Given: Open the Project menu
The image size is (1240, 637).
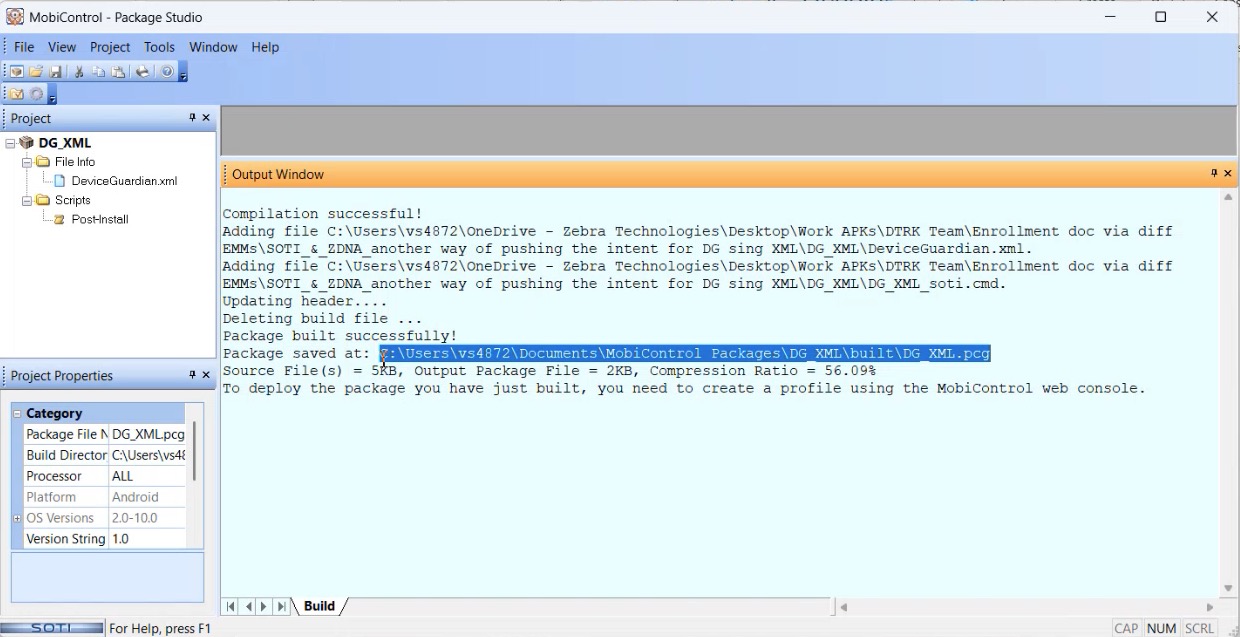Looking at the screenshot, I should click(x=110, y=47).
